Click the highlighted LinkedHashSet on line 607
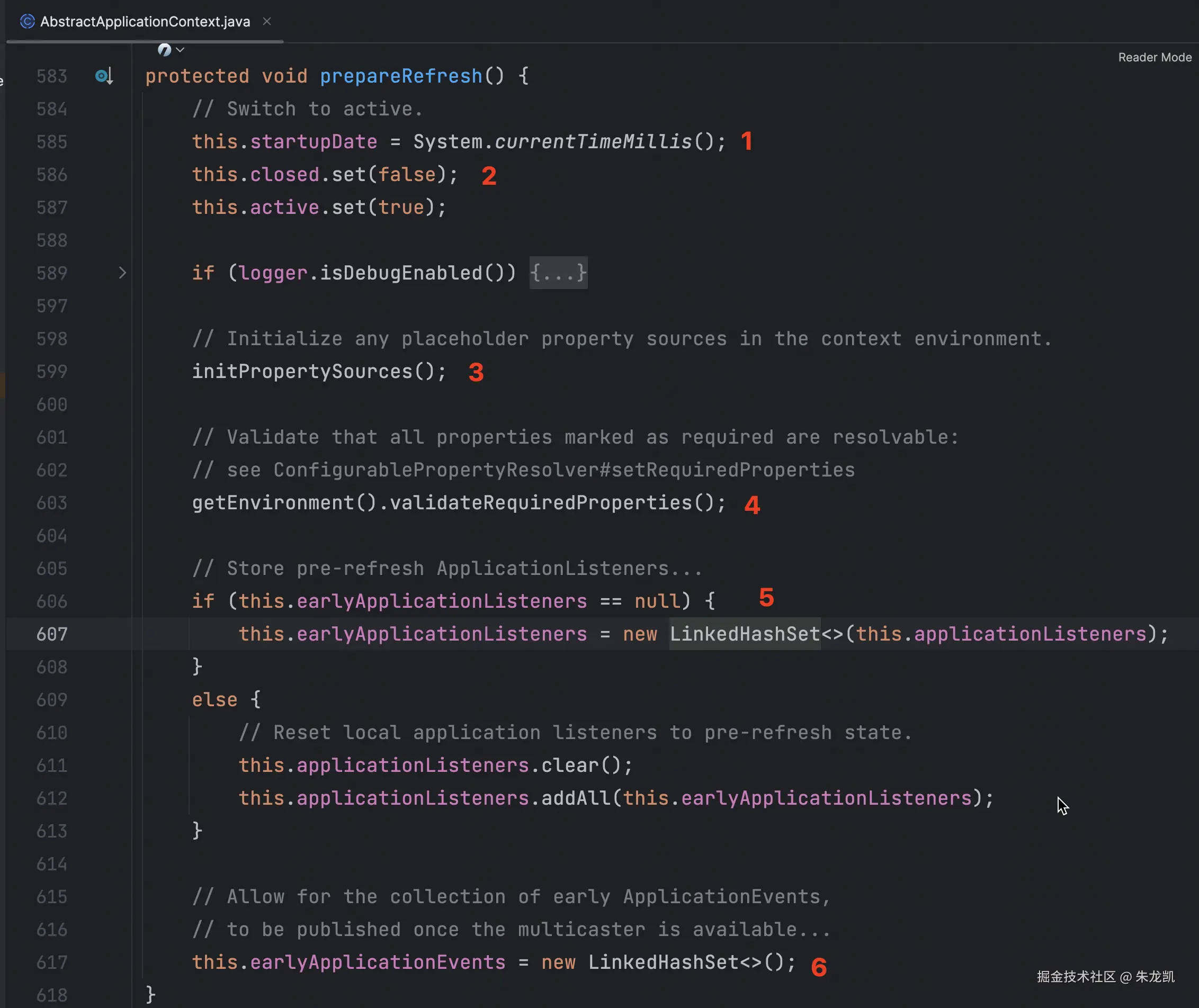This screenshot has width=1199, height=1008. (744, 634)
